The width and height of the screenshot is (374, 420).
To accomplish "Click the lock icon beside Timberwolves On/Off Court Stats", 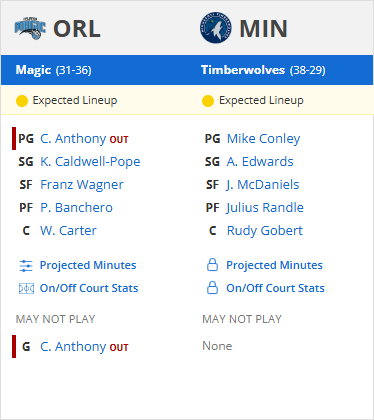I will 212,288.
